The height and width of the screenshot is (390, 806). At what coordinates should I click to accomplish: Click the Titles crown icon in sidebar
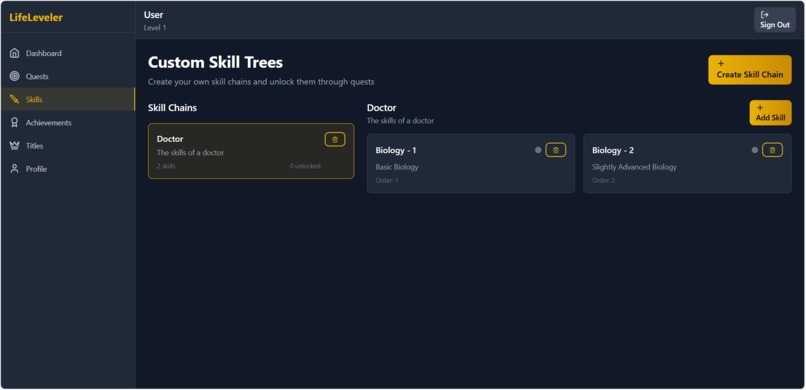[x=14, y=145]
